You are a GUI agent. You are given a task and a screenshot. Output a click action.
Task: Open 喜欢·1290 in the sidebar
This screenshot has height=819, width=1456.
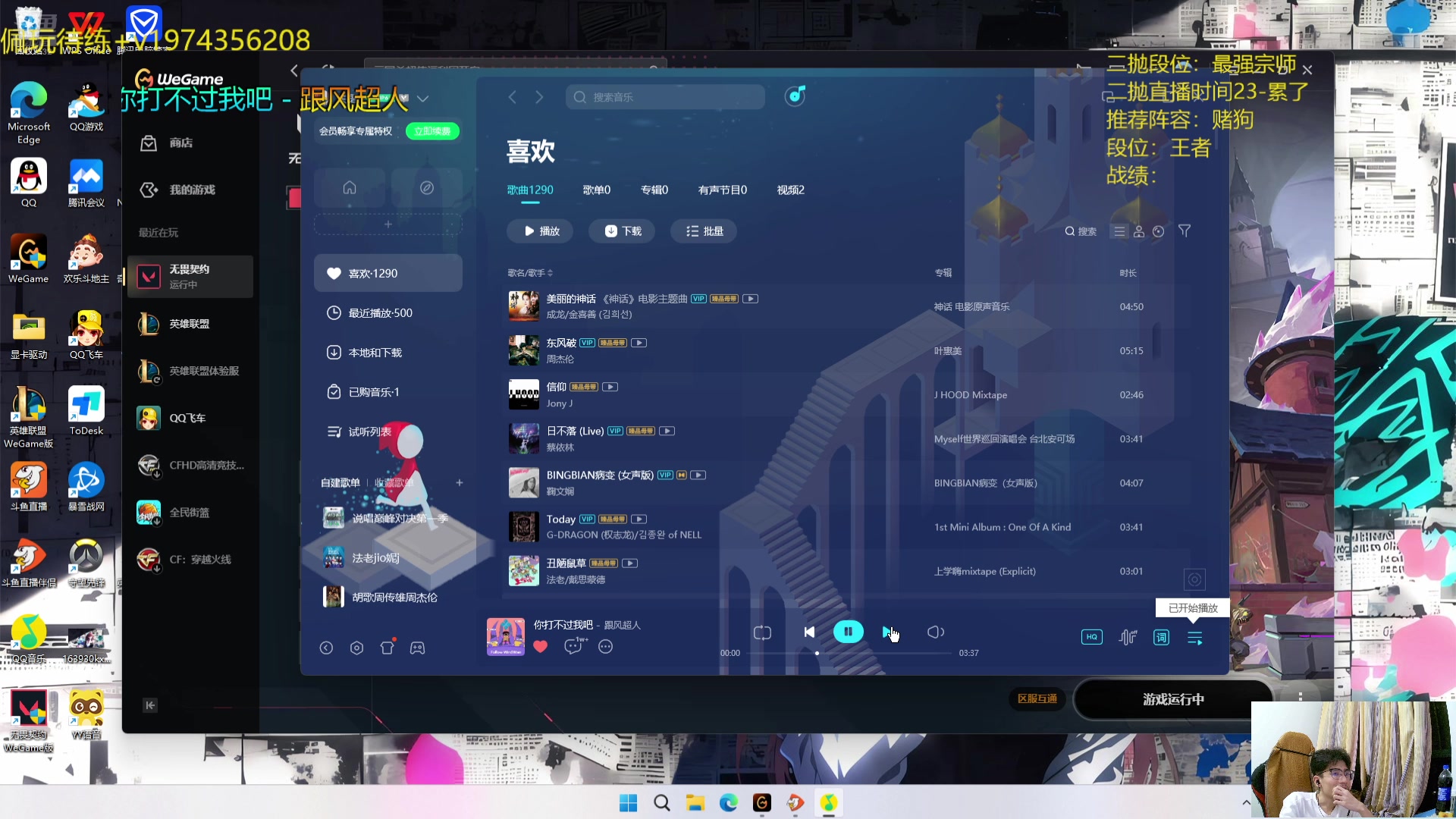tap(388, 273)
